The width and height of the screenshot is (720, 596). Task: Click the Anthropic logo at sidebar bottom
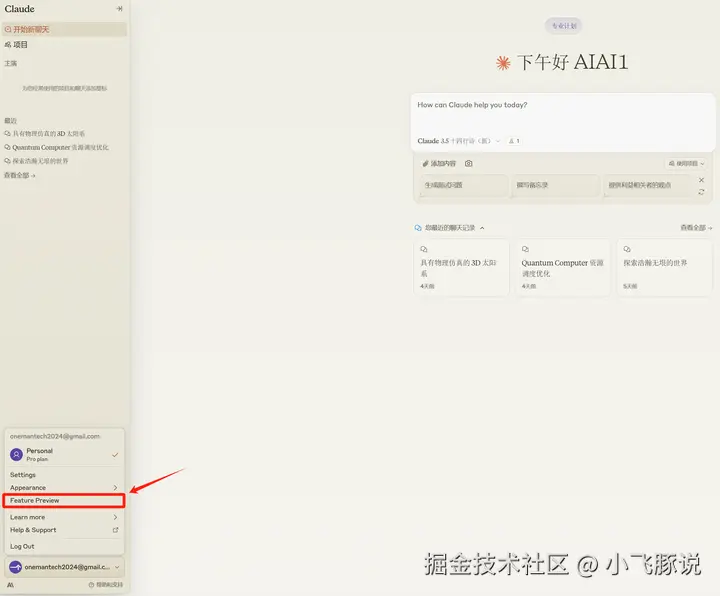tap(10, 585)
